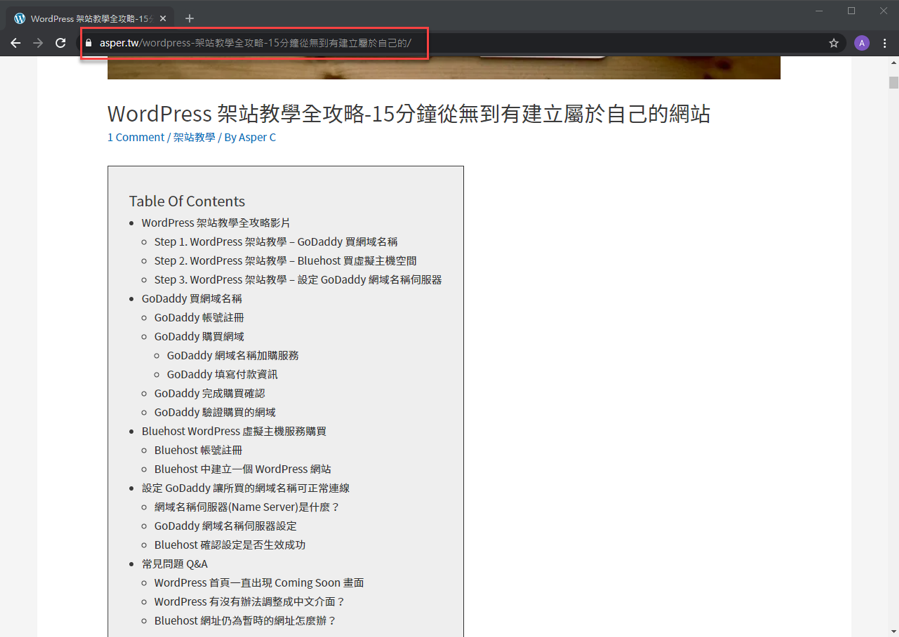Jump to GoDaddy 網域名稱加購服務

(233, 355)
